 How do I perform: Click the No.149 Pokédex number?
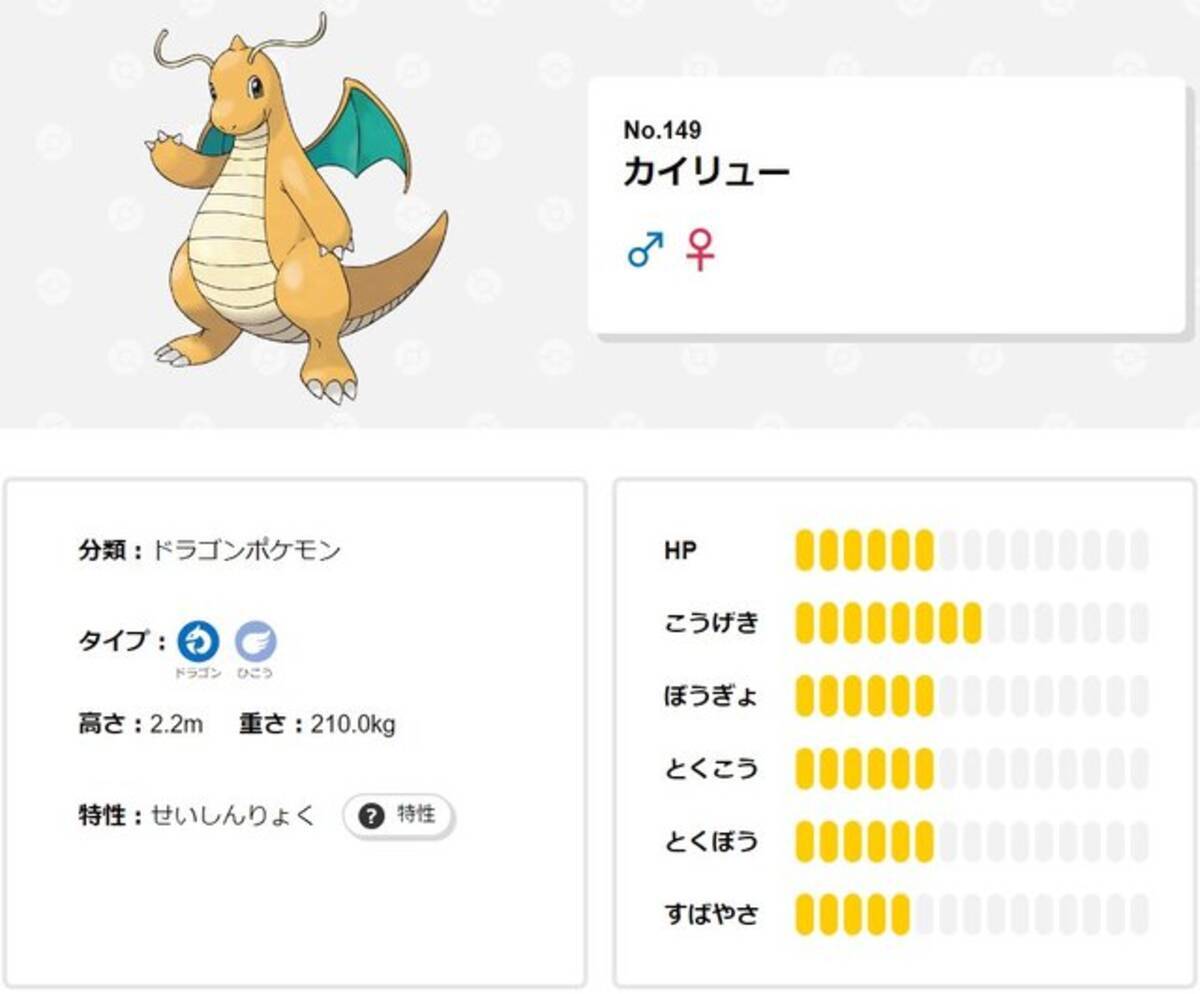(x=662, y=130)
